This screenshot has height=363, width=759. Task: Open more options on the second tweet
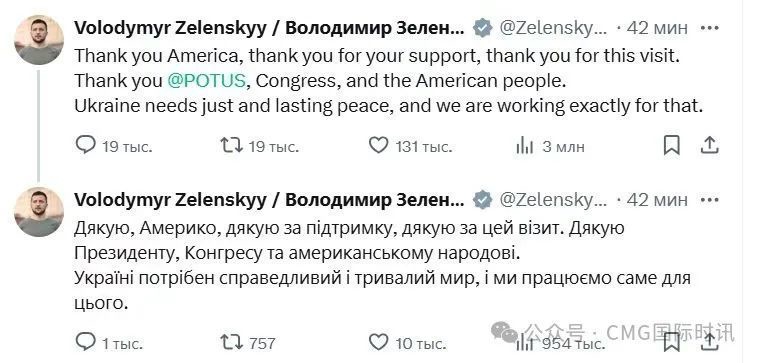tap(710, 199)
